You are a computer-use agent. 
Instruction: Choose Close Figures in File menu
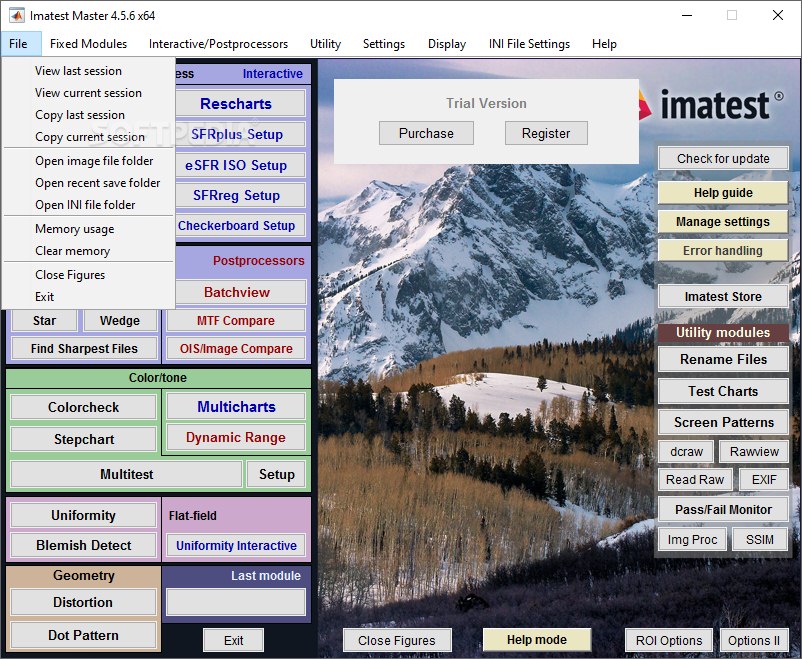pyautogui.click(x=88, y=275)
